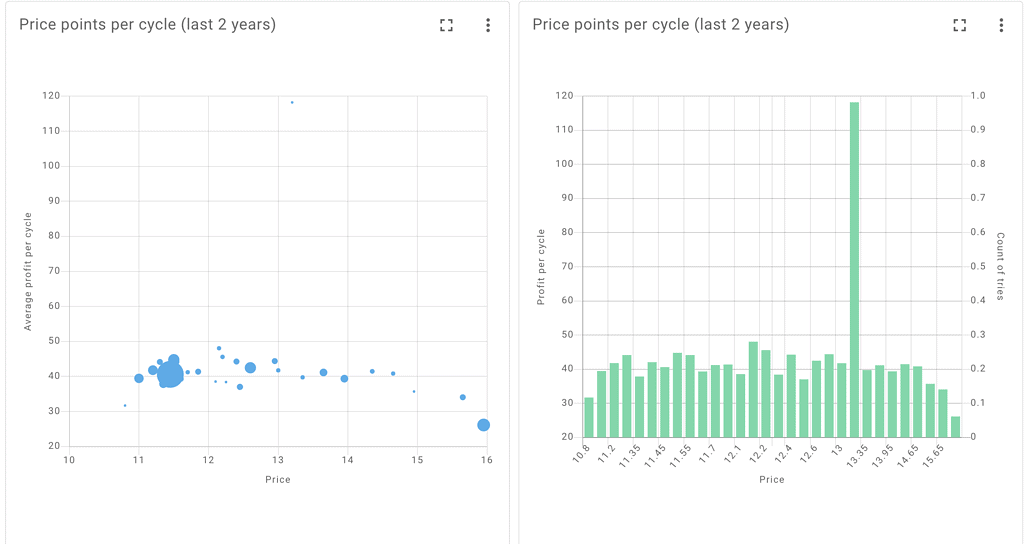Image resolution: width=1024 pixels, height=544 pixels.
Task: Select the largest bubble near price 11.5
Action: tap(170, 375)
